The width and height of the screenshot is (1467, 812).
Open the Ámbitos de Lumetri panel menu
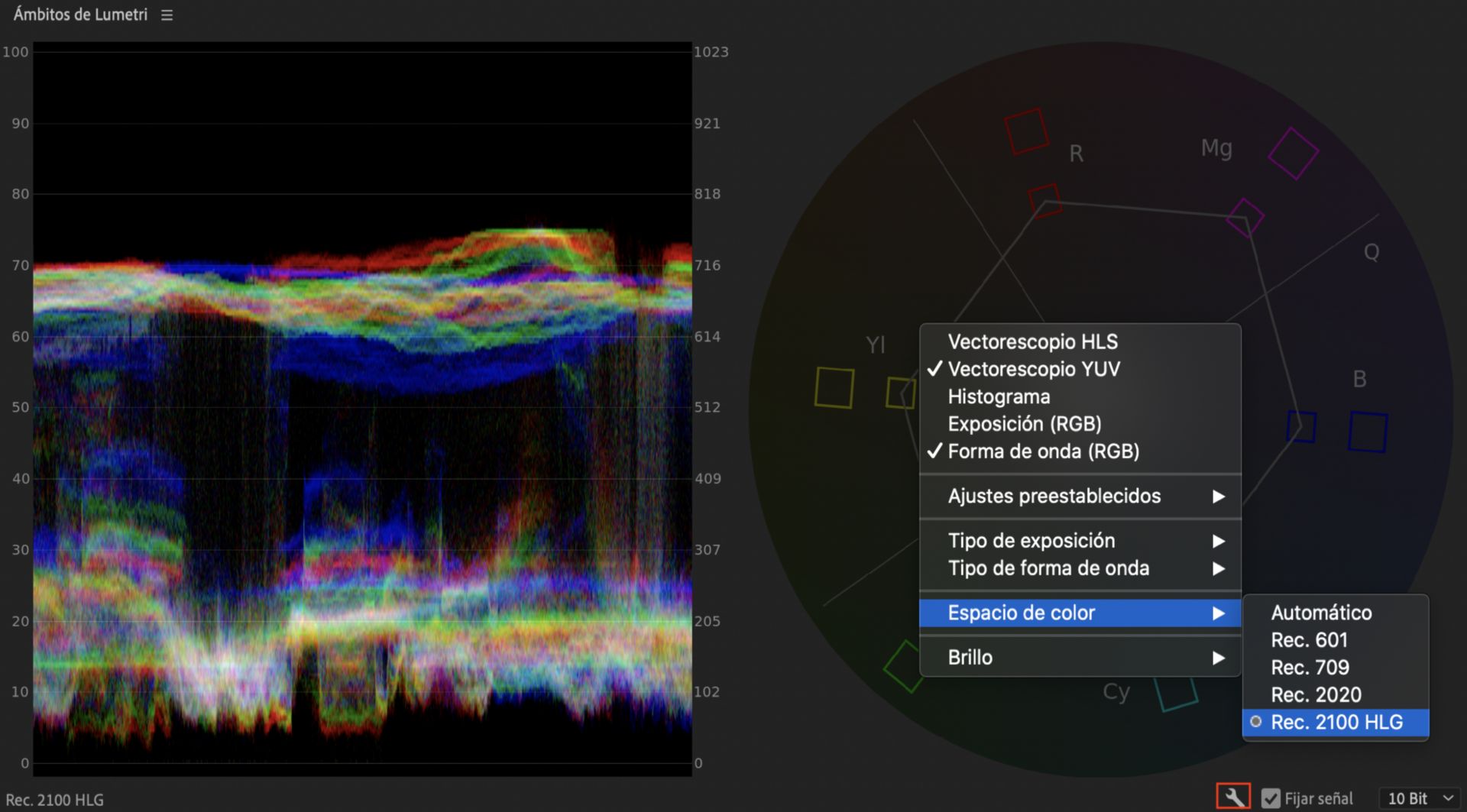pyautogui.click(x=165, y=13)
